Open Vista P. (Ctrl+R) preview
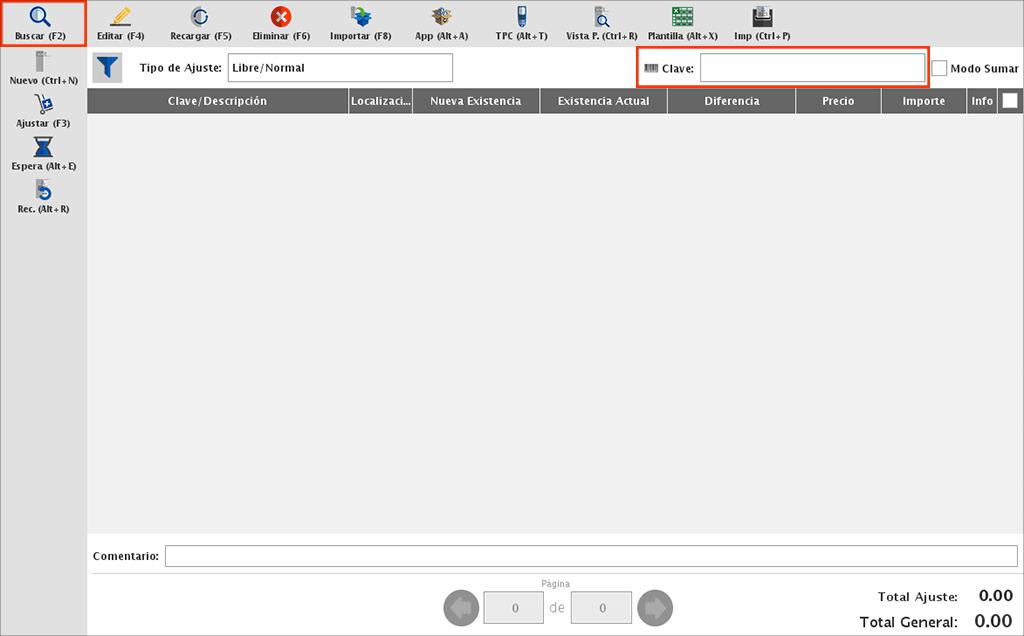Screen dimensions: 1024x636 pyautogui.click(x=601, y=17)
